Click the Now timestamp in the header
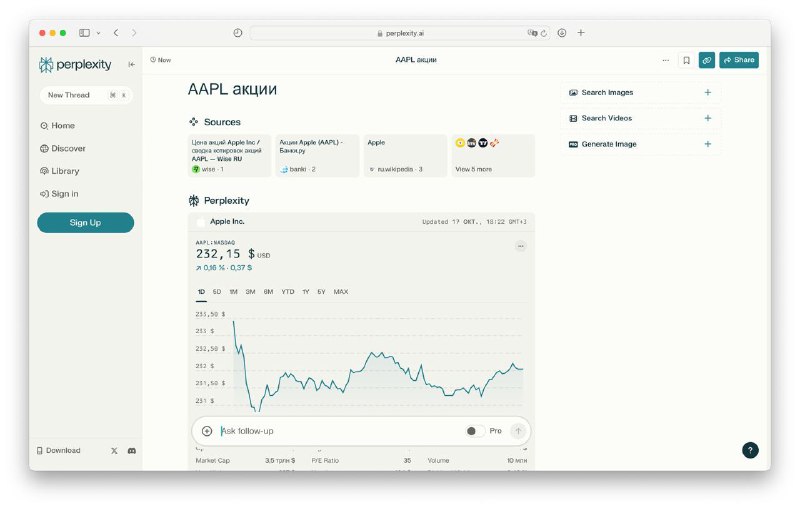The width and height of the screenshot is (800, 509). pyautogui.click(x=161, y=60)
